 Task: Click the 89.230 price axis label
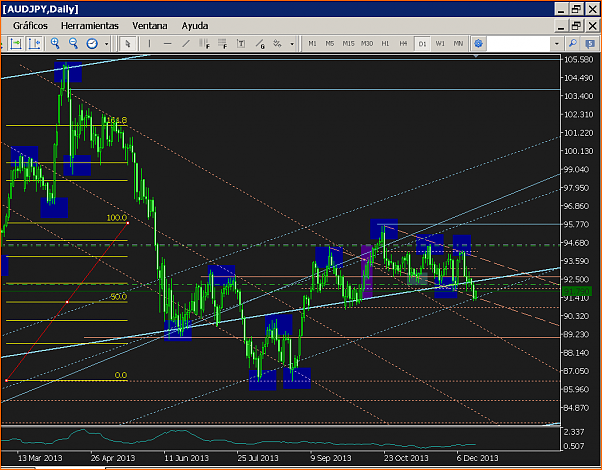tap(576, 334)
